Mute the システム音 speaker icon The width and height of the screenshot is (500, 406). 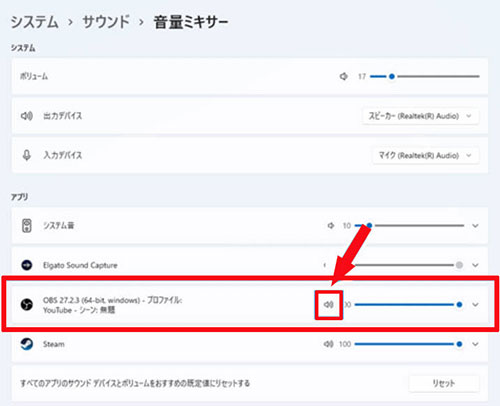tap(331, 226)
